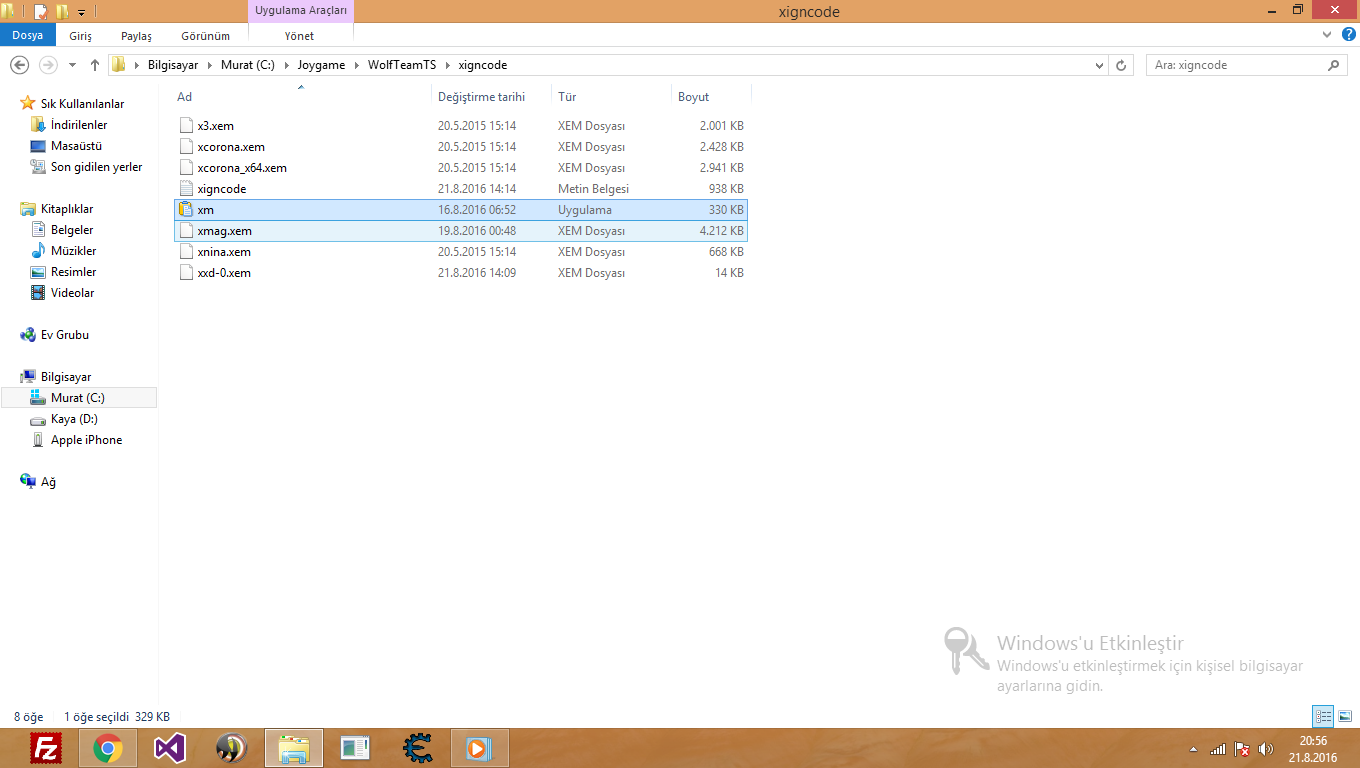1360x768 pixels.
Task: Open the Apple iPhone device
Action: (x=86, y=440)
